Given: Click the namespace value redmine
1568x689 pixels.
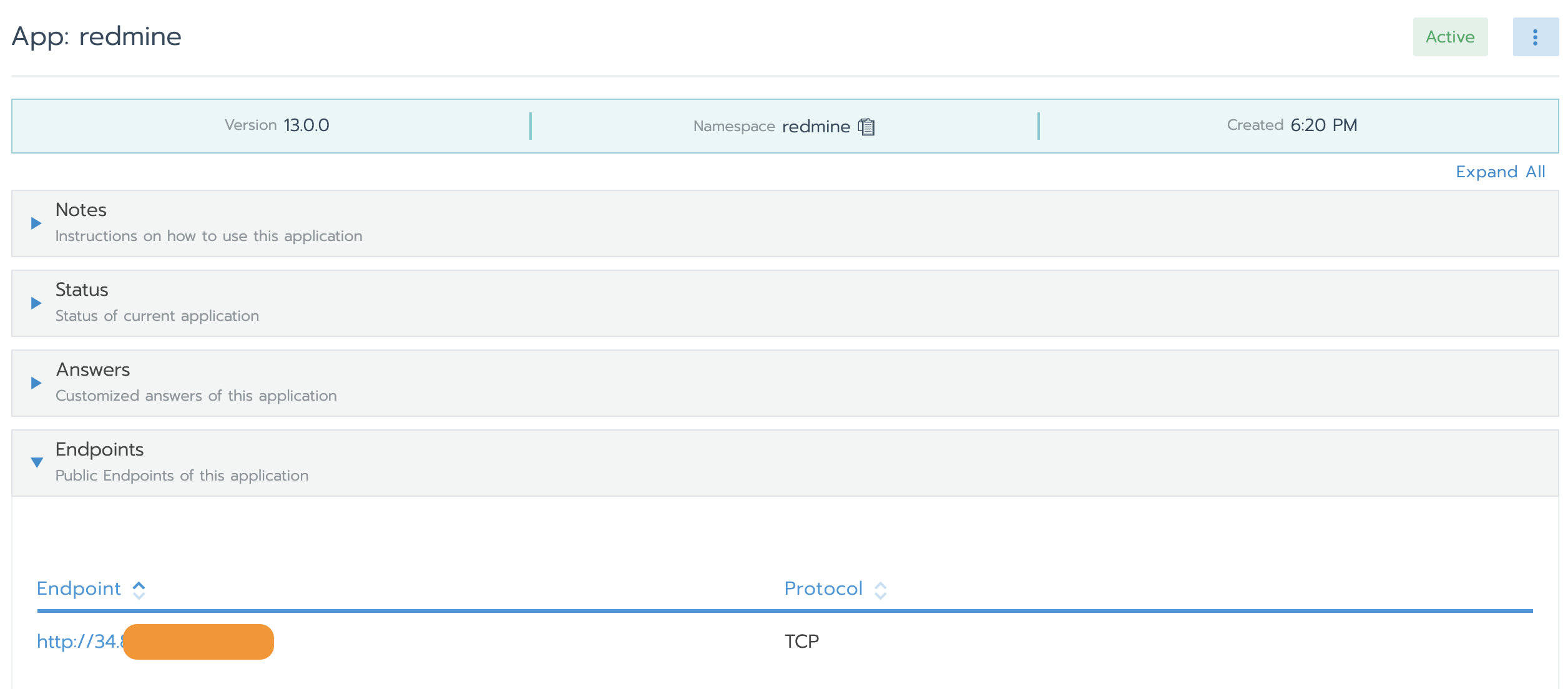Looking at the screenshot, I should point(816,127).
